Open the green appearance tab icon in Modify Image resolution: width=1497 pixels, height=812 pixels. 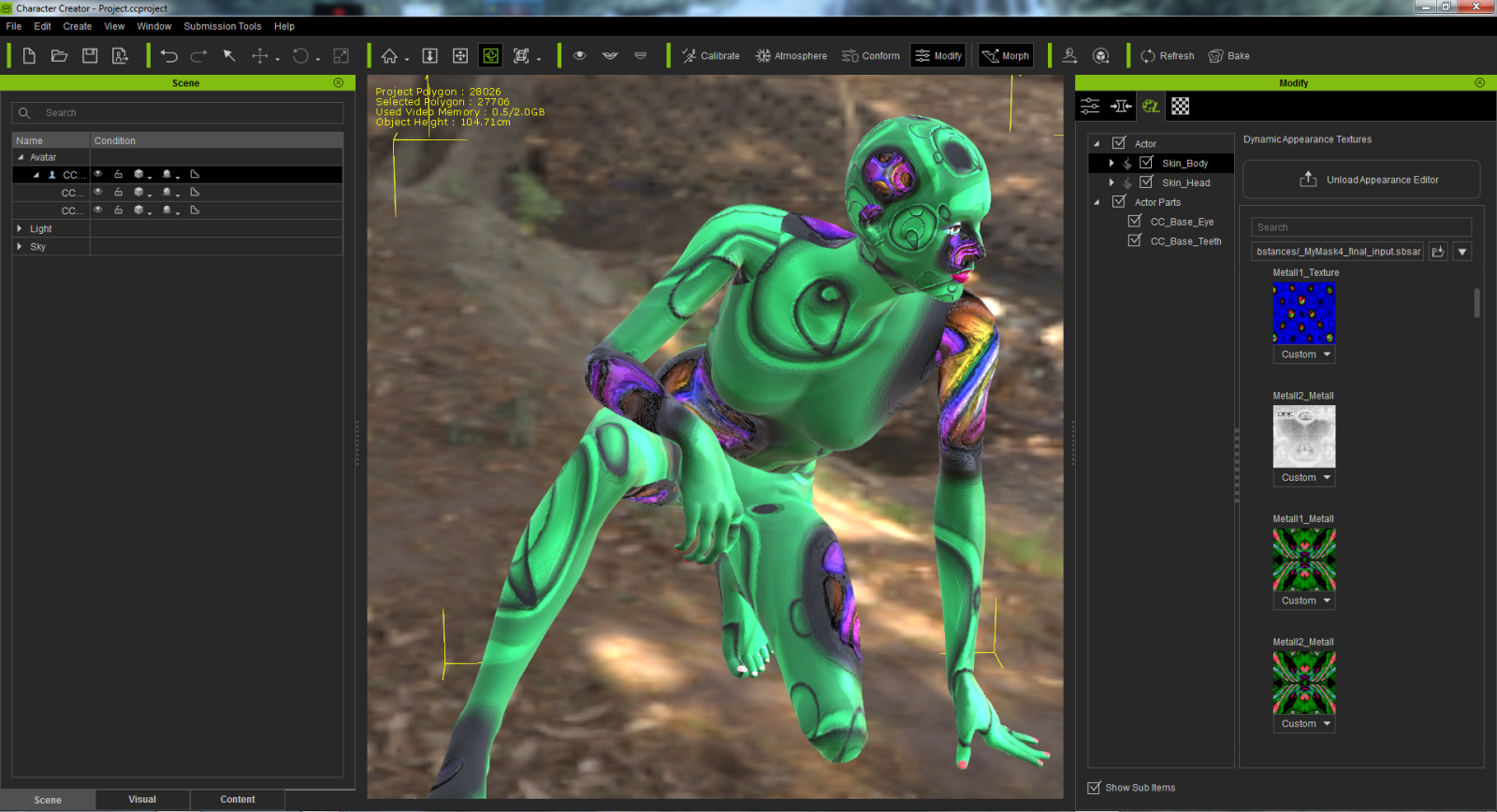click(x=1151, y=107)
